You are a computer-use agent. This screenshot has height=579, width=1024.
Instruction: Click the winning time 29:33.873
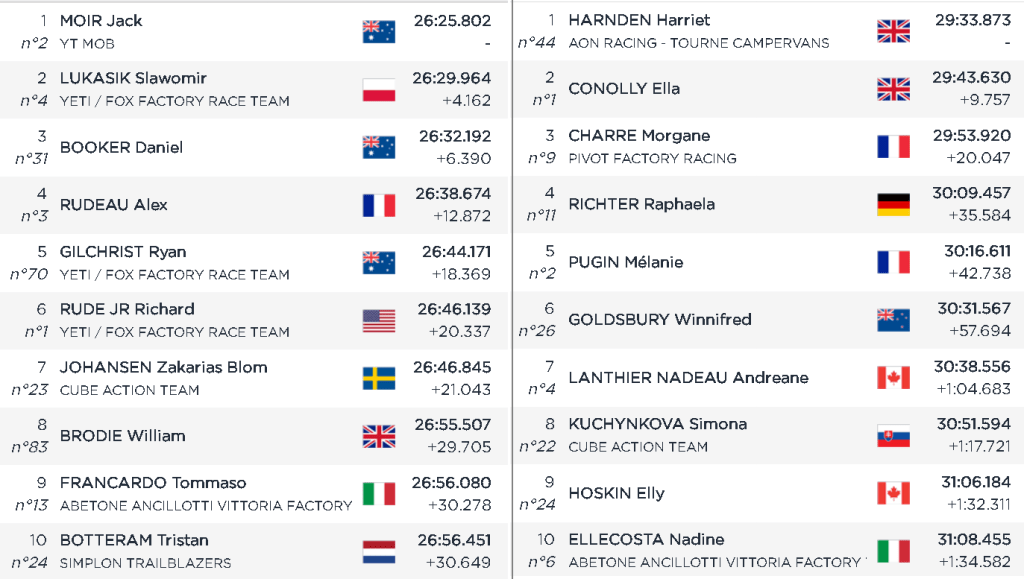point(973,20)
